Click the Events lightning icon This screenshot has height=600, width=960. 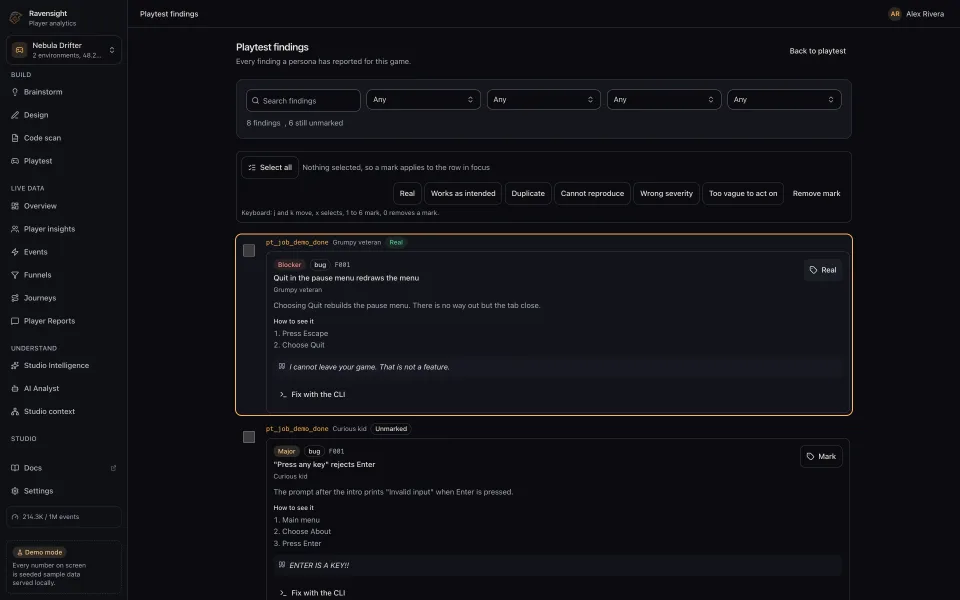tap(15, 252)
